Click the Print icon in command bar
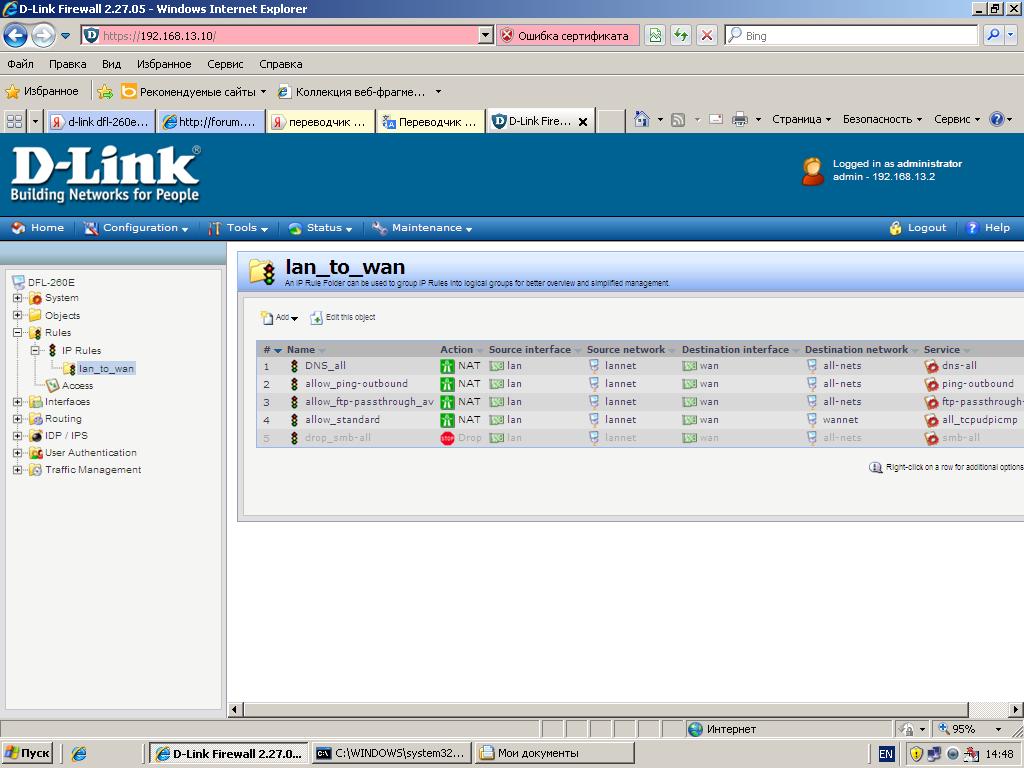Image resolution: width=1024 pixels, height=768 pixels. pyautogui.click(x=740, y=120)
